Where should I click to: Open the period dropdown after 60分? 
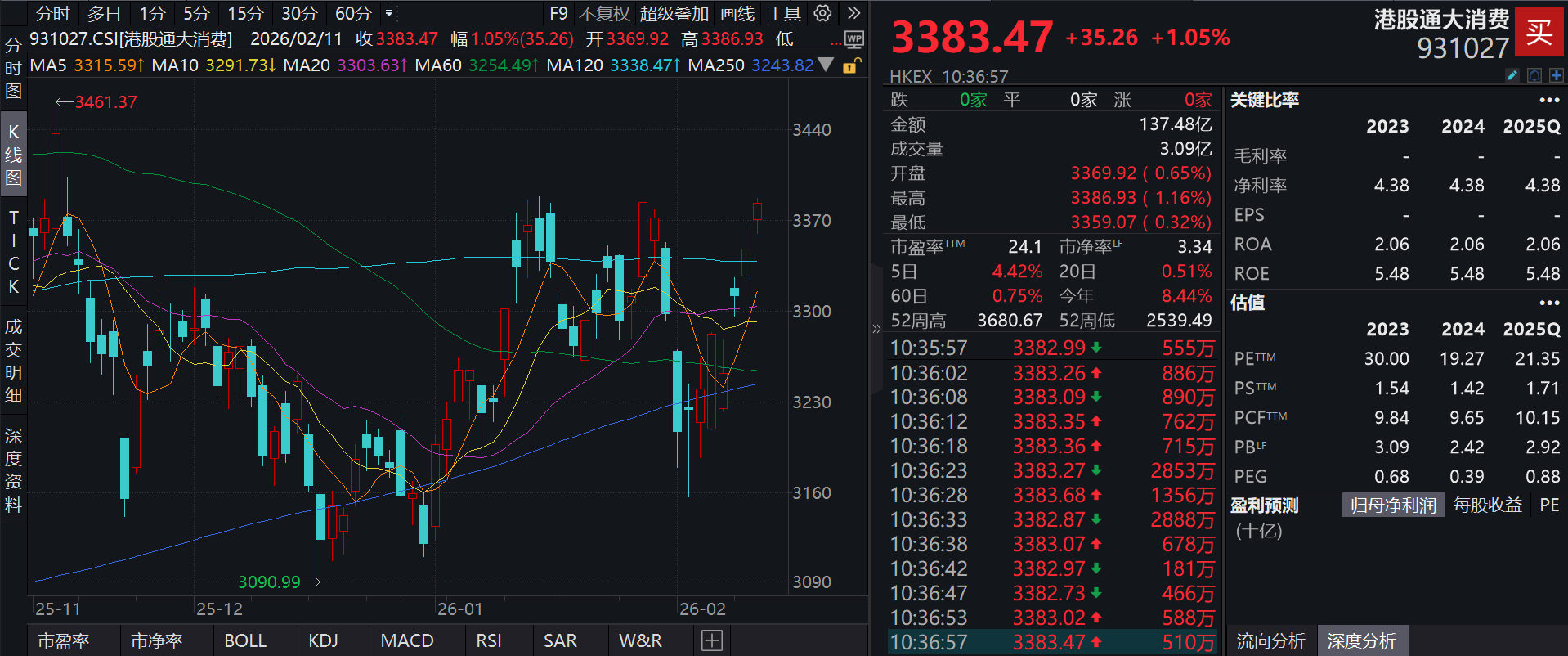click(x=389, y=13)
